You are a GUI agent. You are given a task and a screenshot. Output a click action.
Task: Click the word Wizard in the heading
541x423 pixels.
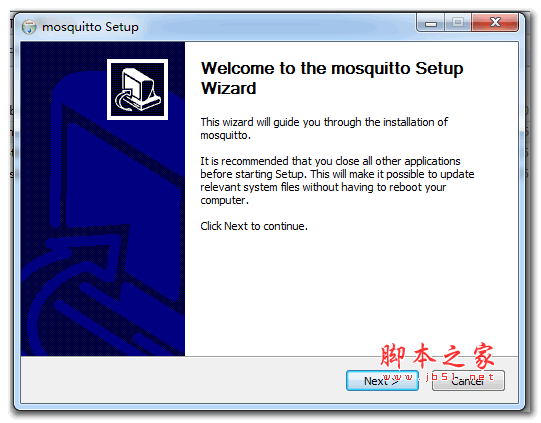click(x=228, y=88)
